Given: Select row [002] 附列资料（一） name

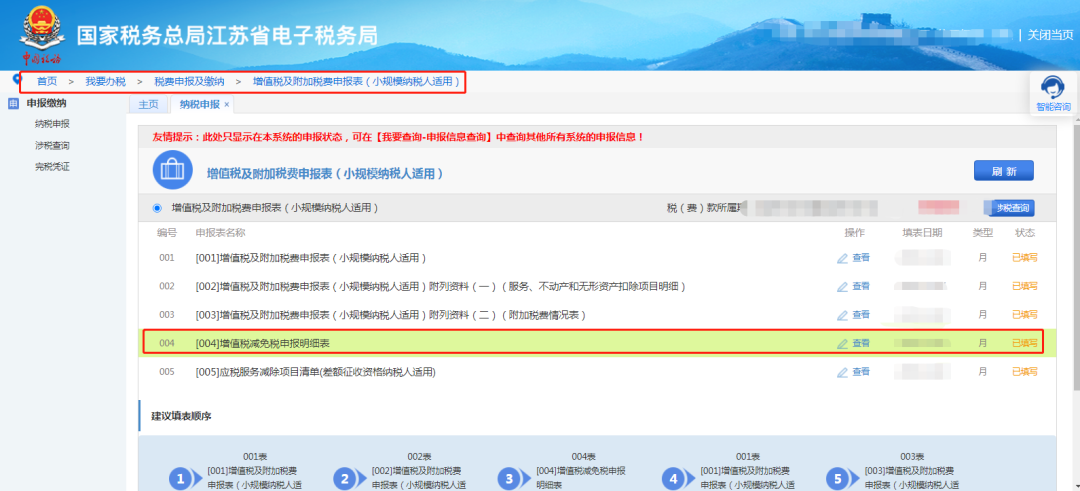Looking at the screenshot, I should tap(441, 286).
